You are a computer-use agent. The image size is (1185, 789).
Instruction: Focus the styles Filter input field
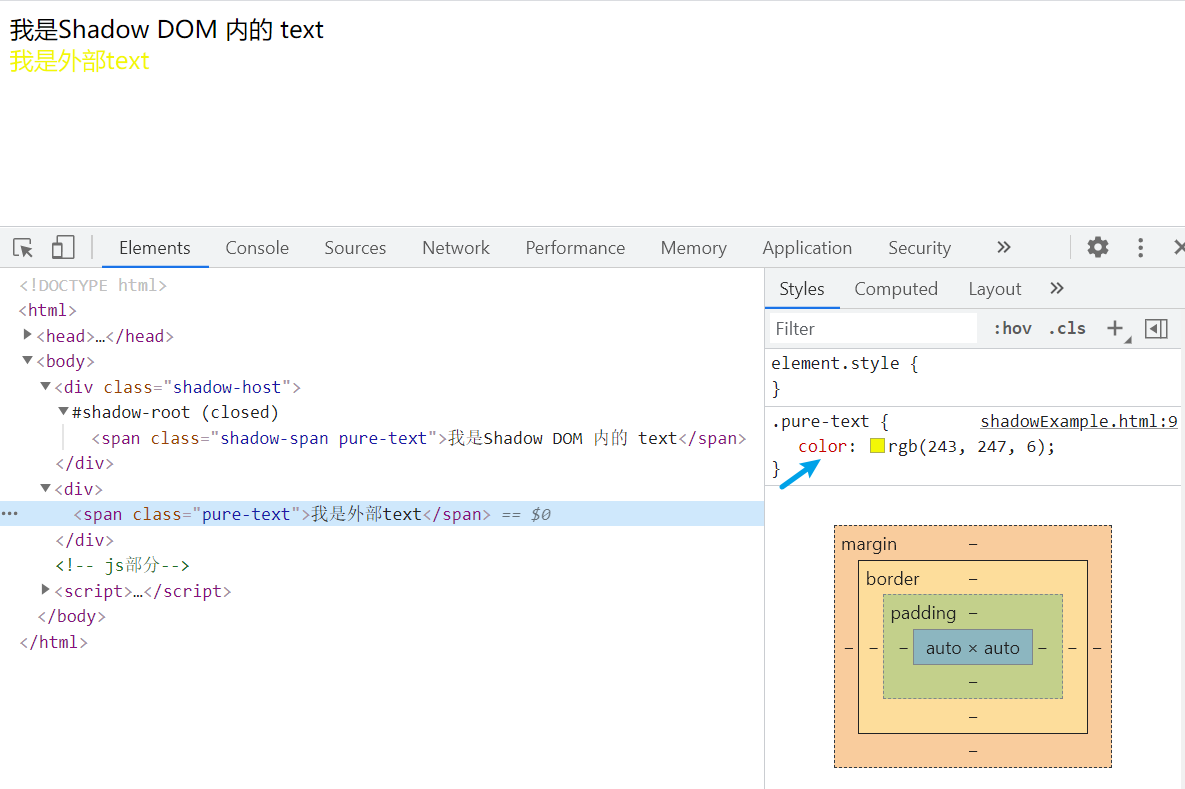[x=873, y=329]
